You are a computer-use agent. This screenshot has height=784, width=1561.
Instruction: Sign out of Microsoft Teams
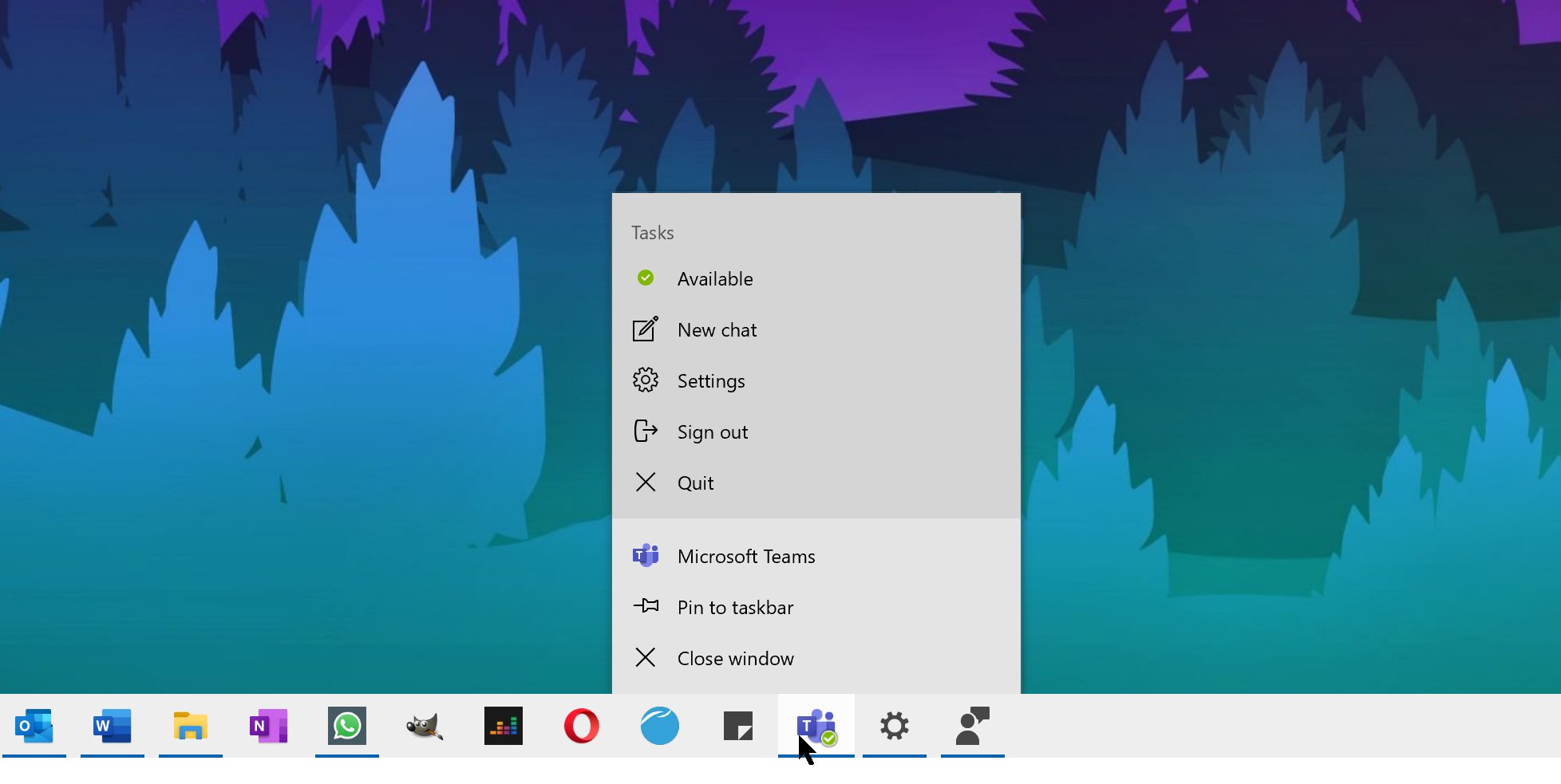tap(713, 431)
